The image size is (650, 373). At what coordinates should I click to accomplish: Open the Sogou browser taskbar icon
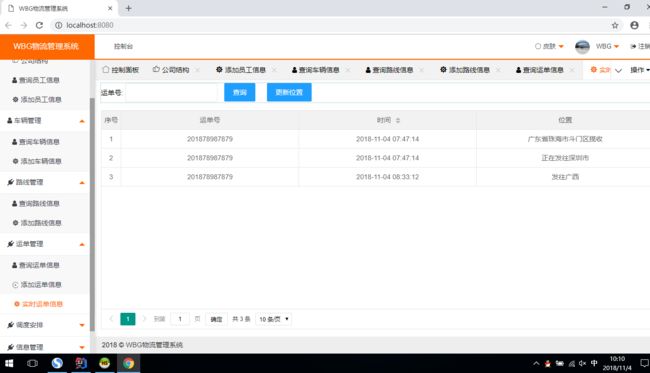point(57,363)
